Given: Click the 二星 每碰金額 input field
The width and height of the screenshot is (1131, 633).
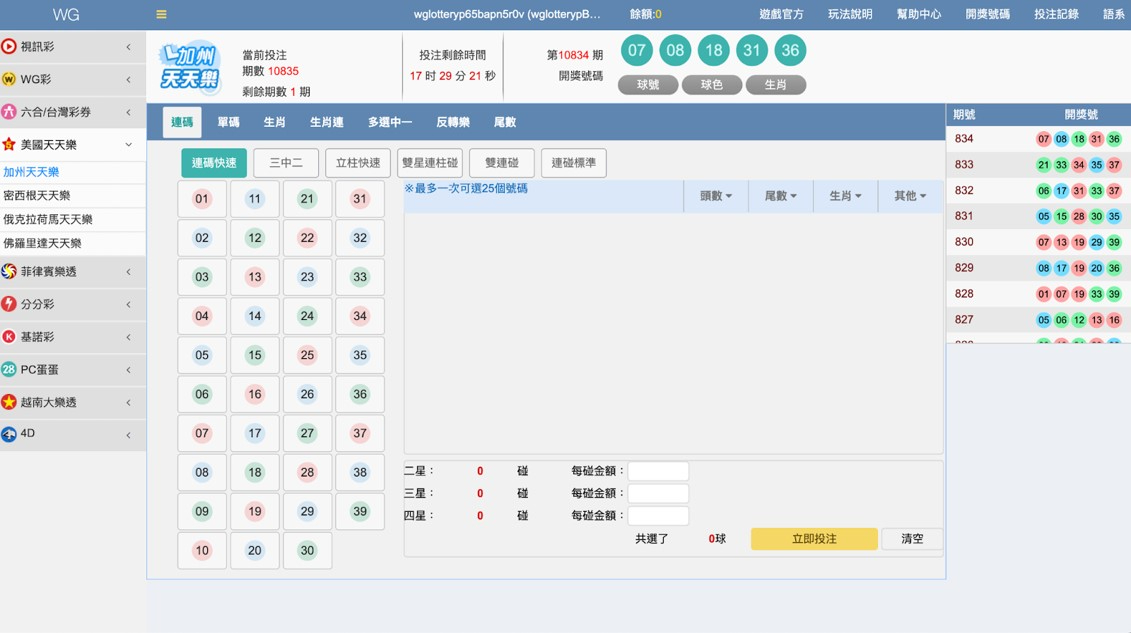Looking at the screenshot, I should (658, 471).
